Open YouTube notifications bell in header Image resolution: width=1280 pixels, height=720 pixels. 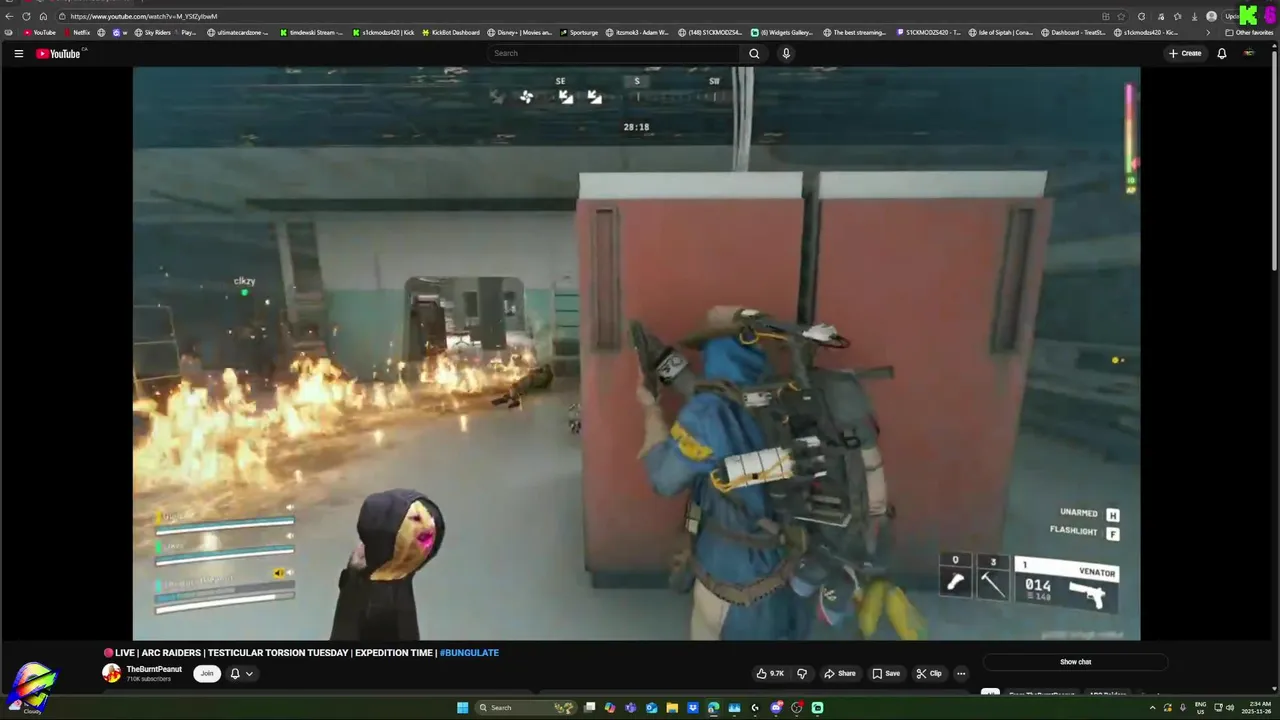[1221, 53]
